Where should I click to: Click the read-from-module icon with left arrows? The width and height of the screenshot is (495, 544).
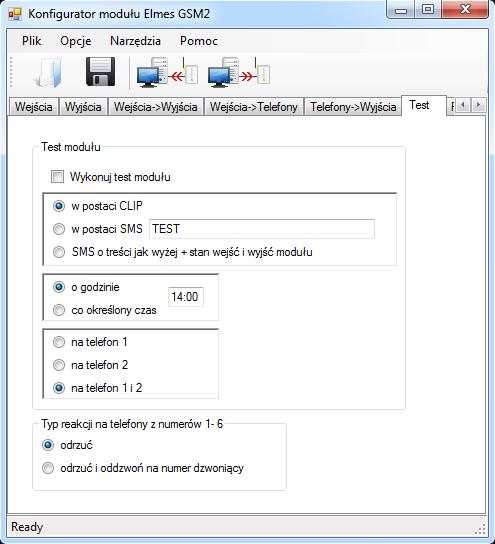point(168,72)
